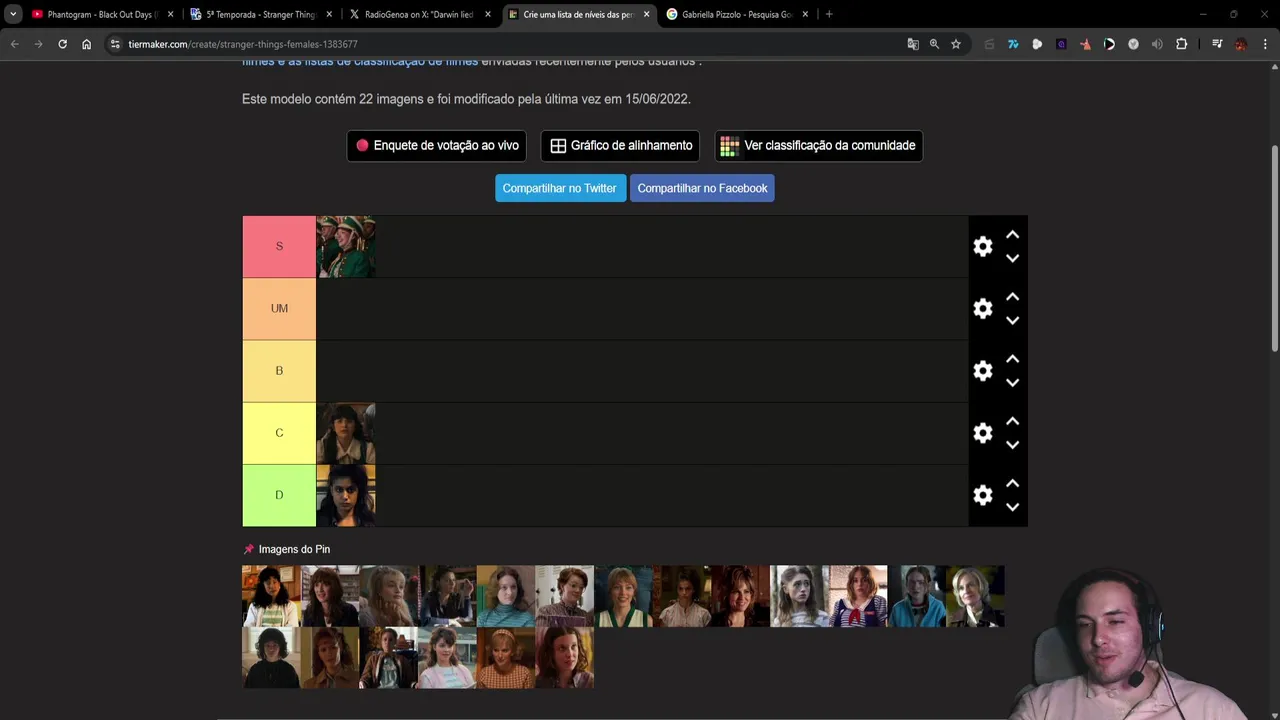1280x720 pixels.
Task: Go back to the previous page
Action: click(x=14, y=44)
